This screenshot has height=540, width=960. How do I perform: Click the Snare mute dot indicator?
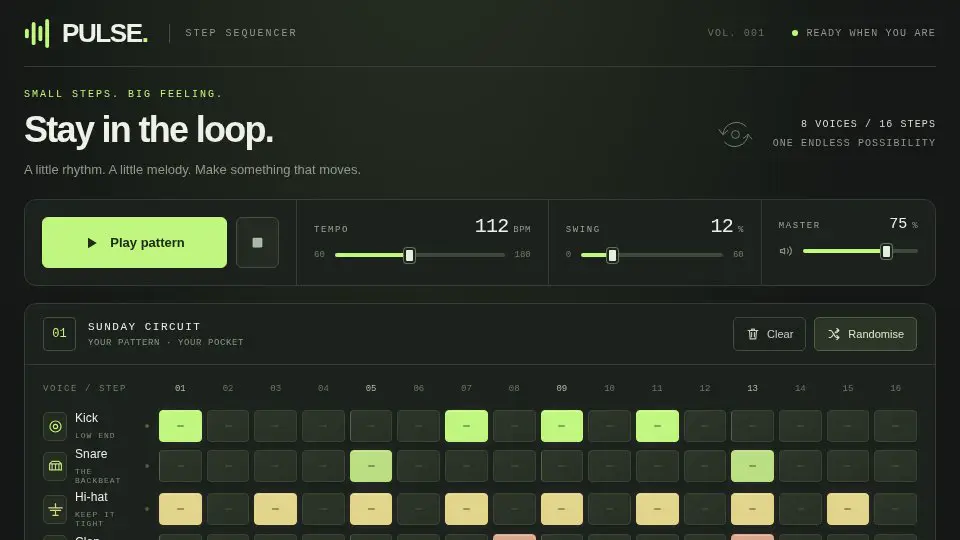click(x=147, y=466)
